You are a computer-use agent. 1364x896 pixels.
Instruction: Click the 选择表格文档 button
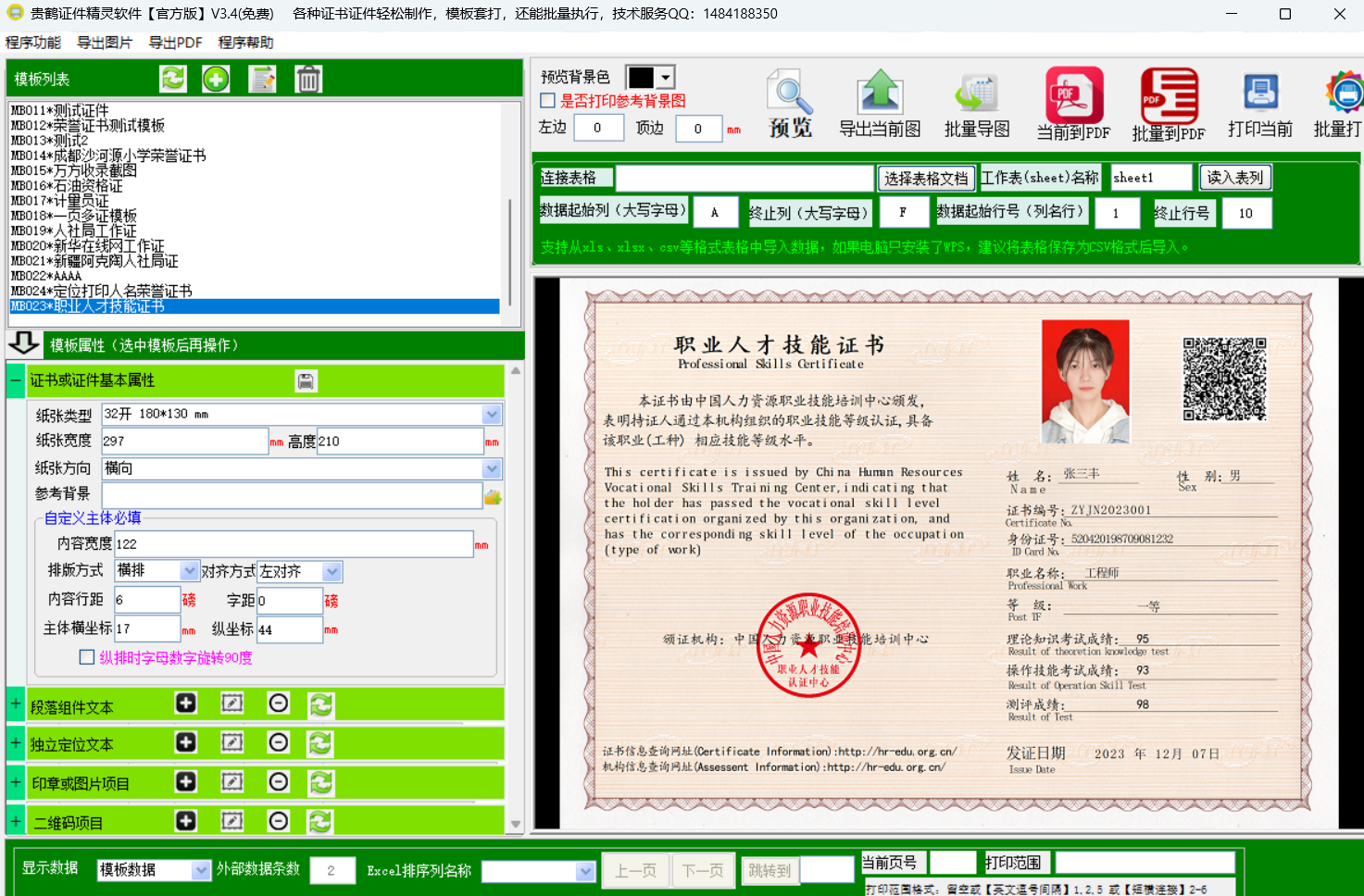click(x=925, y=178)
